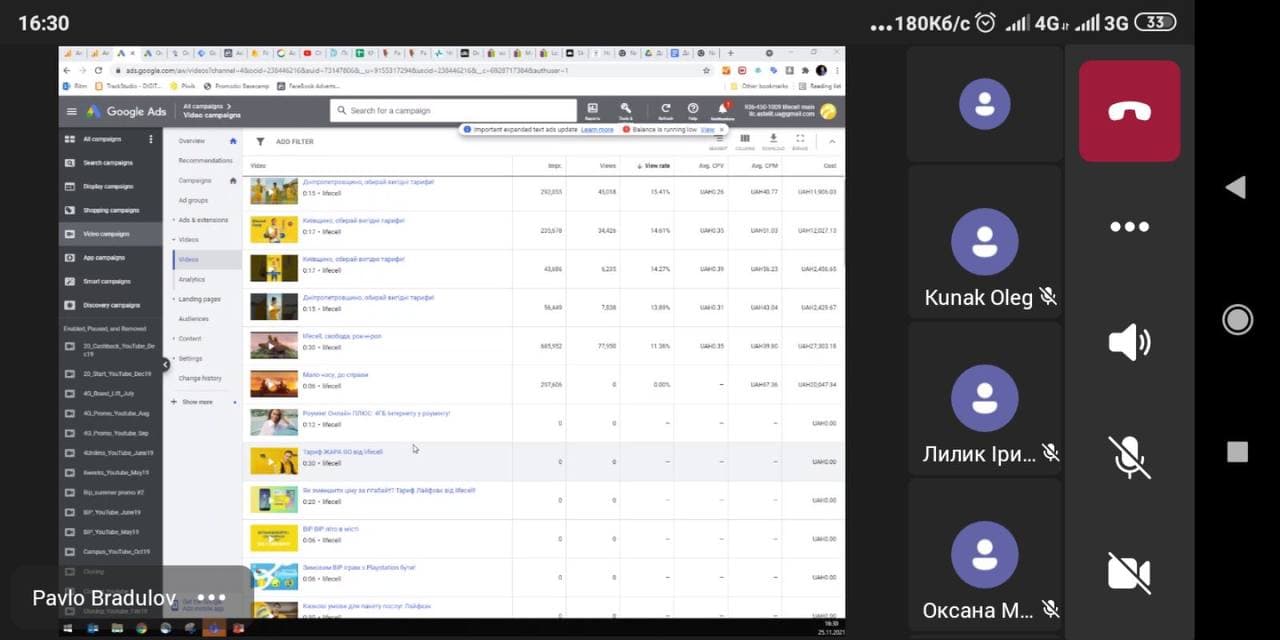Image resolution: width=1280 pixels, height=640 pixels.
Task: Expand the Ads & extensions section
Action: coord(203,220)
